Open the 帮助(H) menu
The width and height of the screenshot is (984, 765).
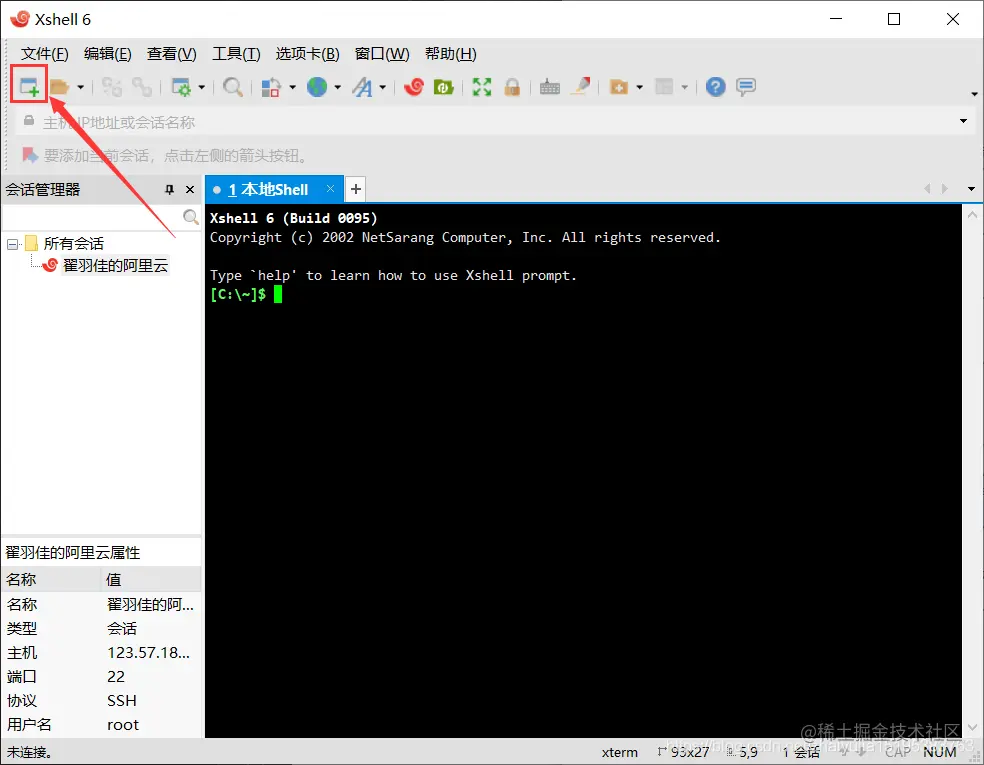tap(451, 54)
